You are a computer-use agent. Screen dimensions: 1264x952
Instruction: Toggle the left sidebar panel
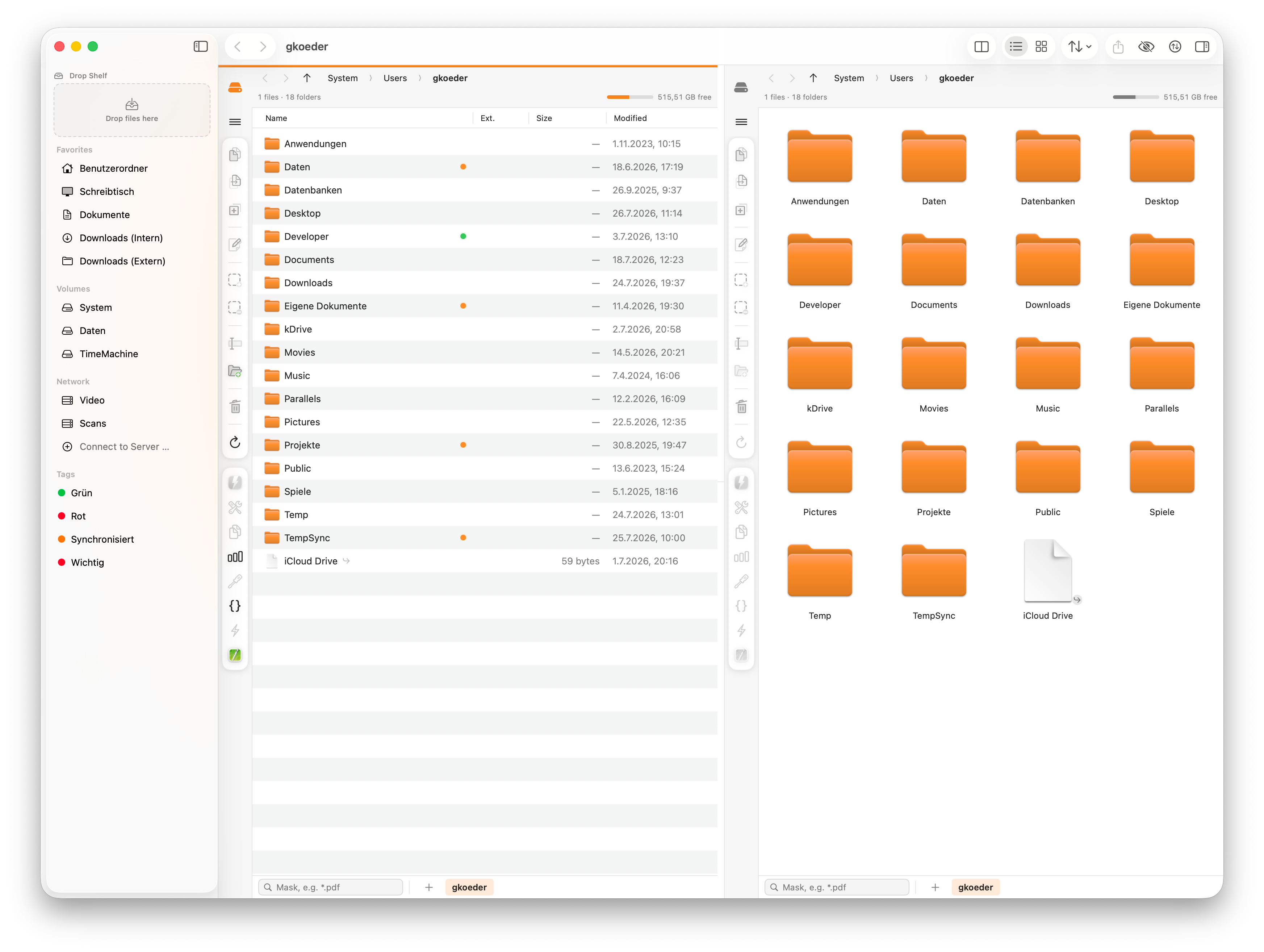click(x=201, y=46)
